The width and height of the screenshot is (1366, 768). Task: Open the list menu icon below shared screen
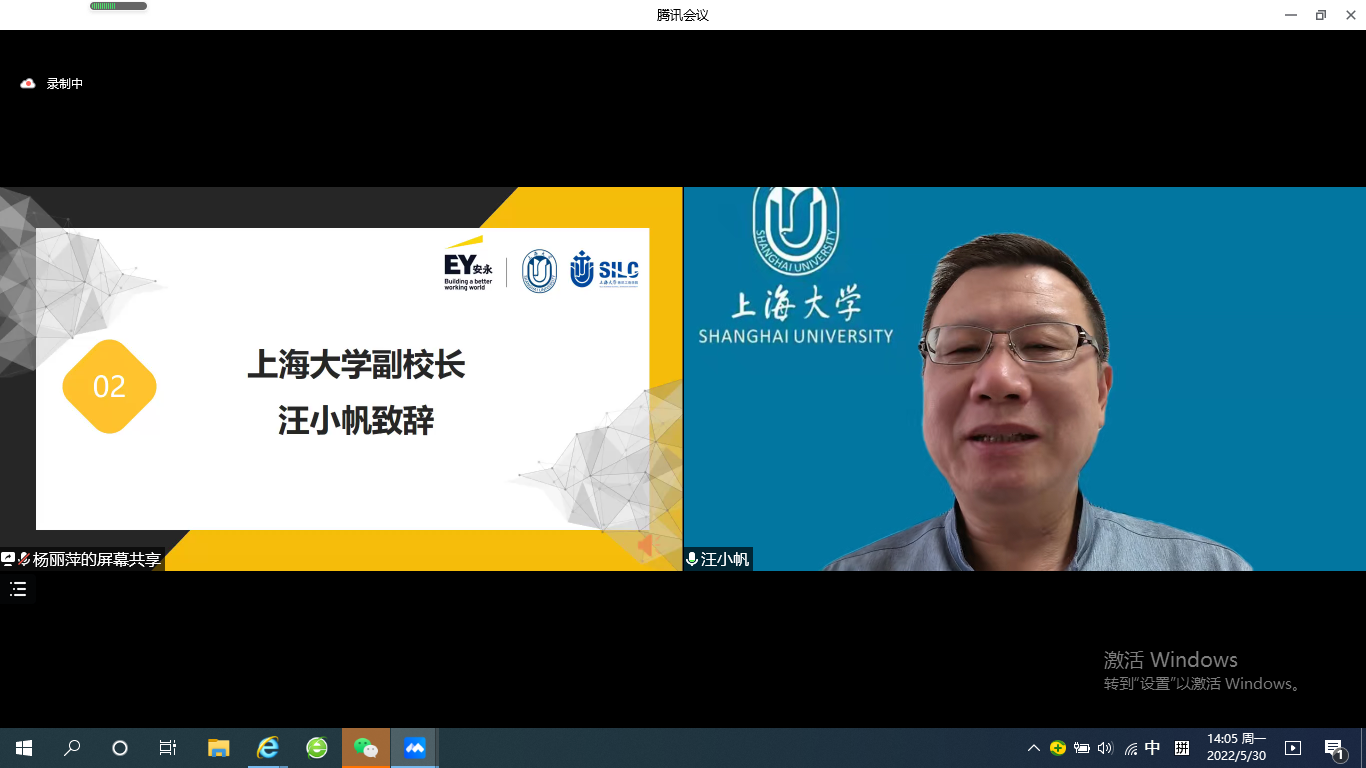(18, 589)
